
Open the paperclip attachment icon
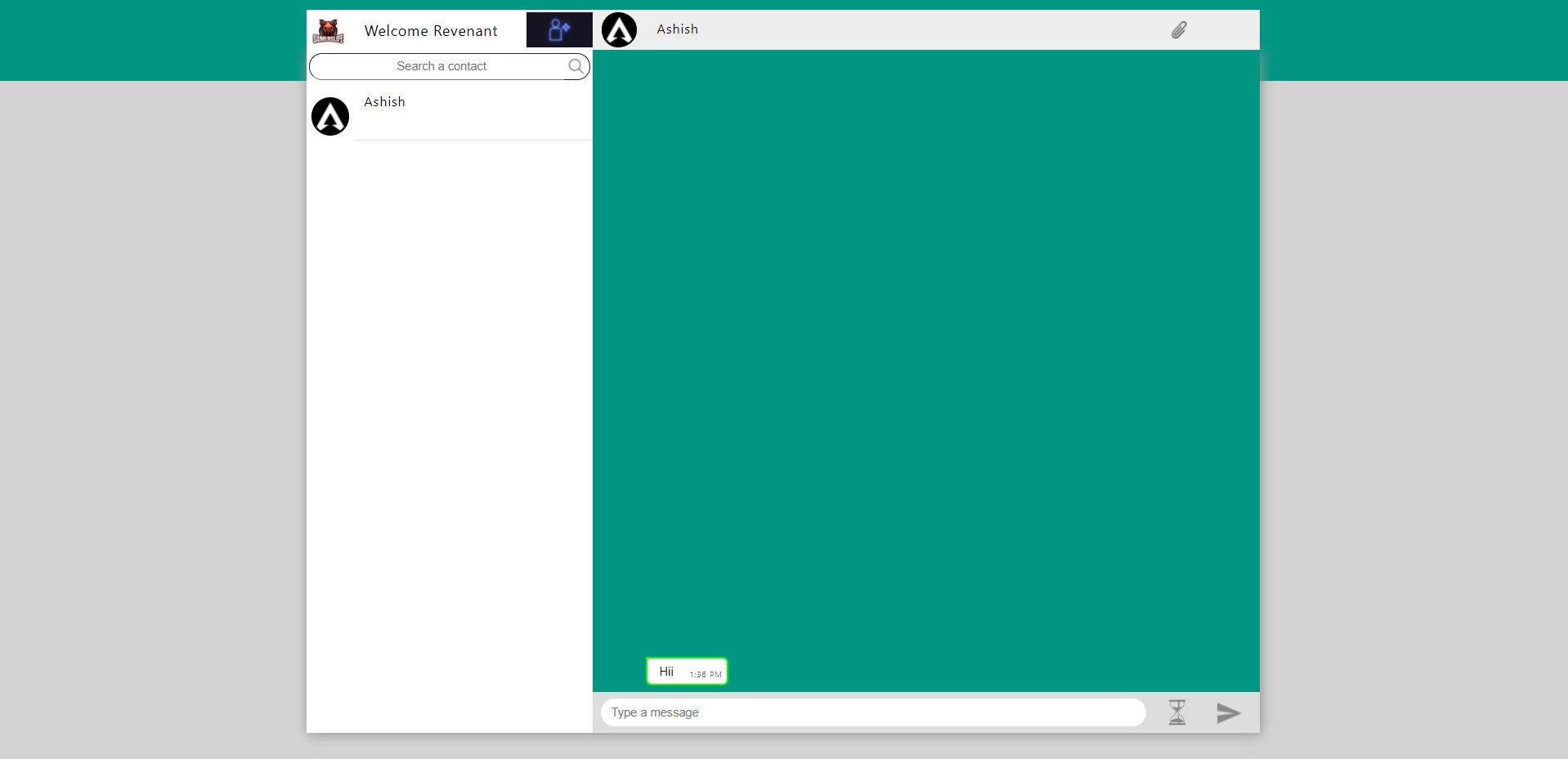click(1178, 29)
